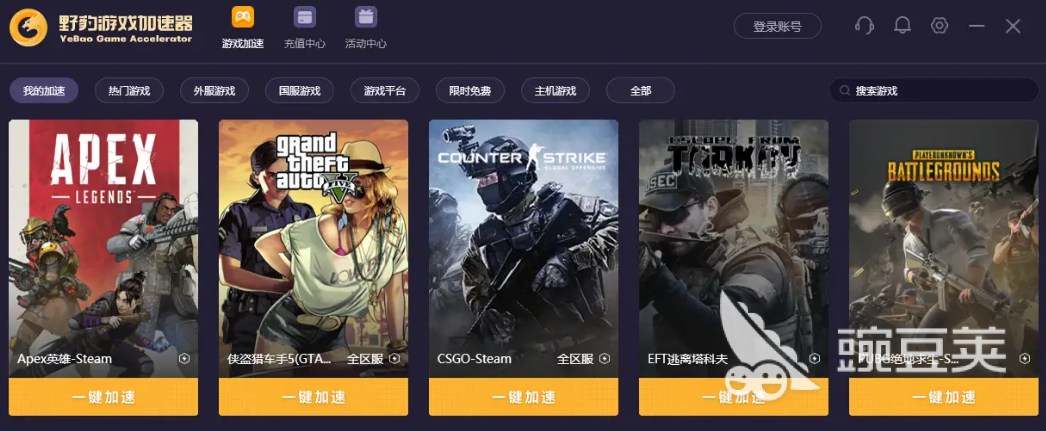1046x431 pixels.
Task: Open the 充值中心 recharge center icon
Action: (x=305, y=27)
